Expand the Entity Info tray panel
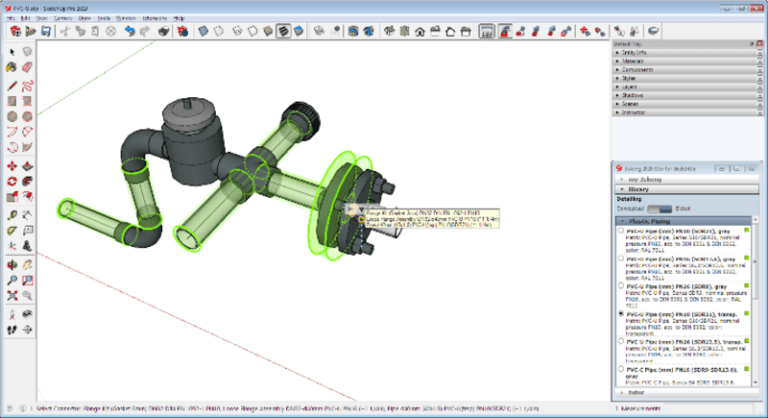 point(686,52)
